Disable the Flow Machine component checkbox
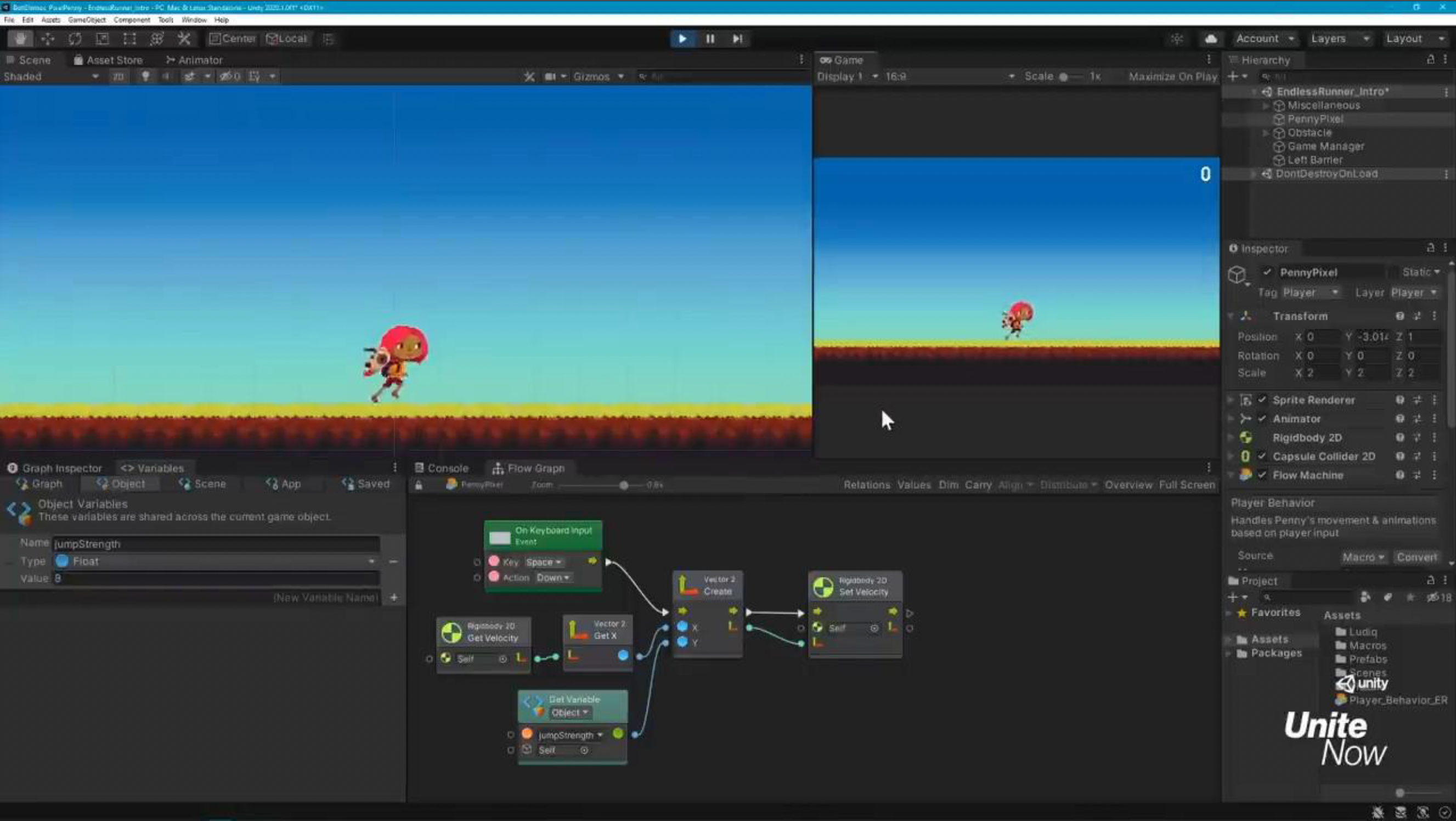 tap(1262, 475)
